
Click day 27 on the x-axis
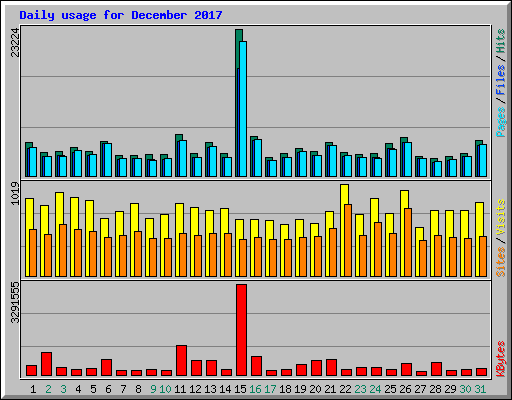click(420, 389)
